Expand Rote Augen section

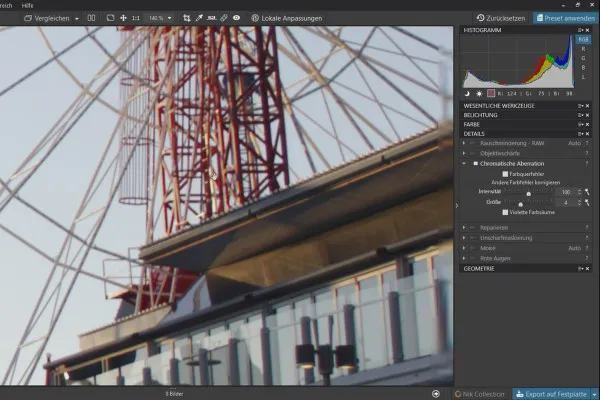[464, 259]
